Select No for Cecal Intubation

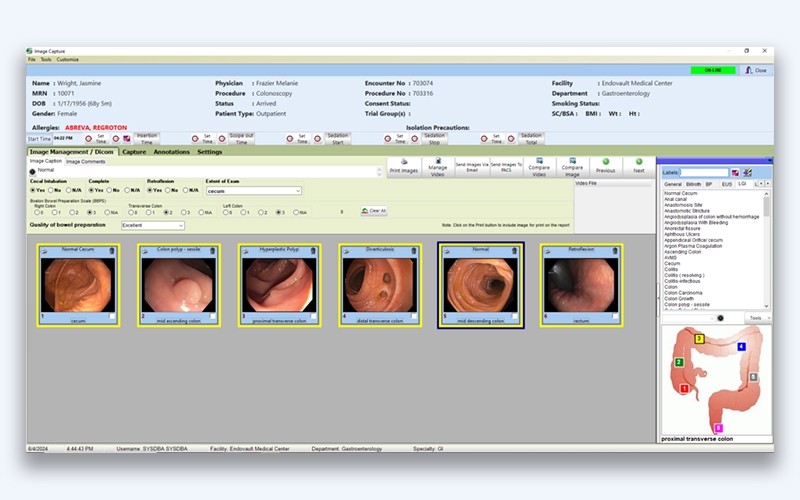(52, 190)
